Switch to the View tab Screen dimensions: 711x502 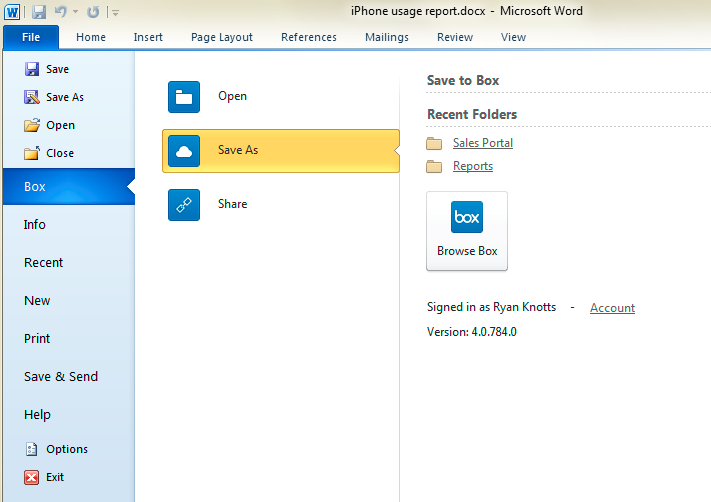[513, 37]
